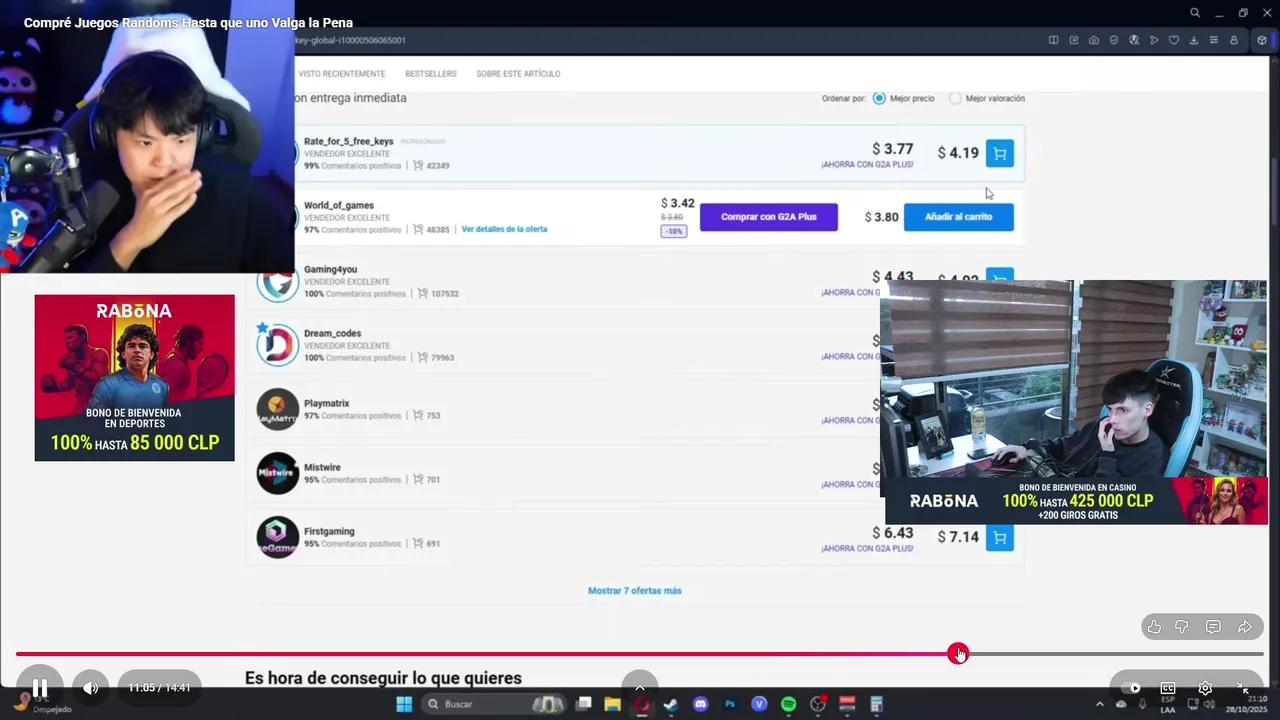Click the browser address bar URL

350,40
